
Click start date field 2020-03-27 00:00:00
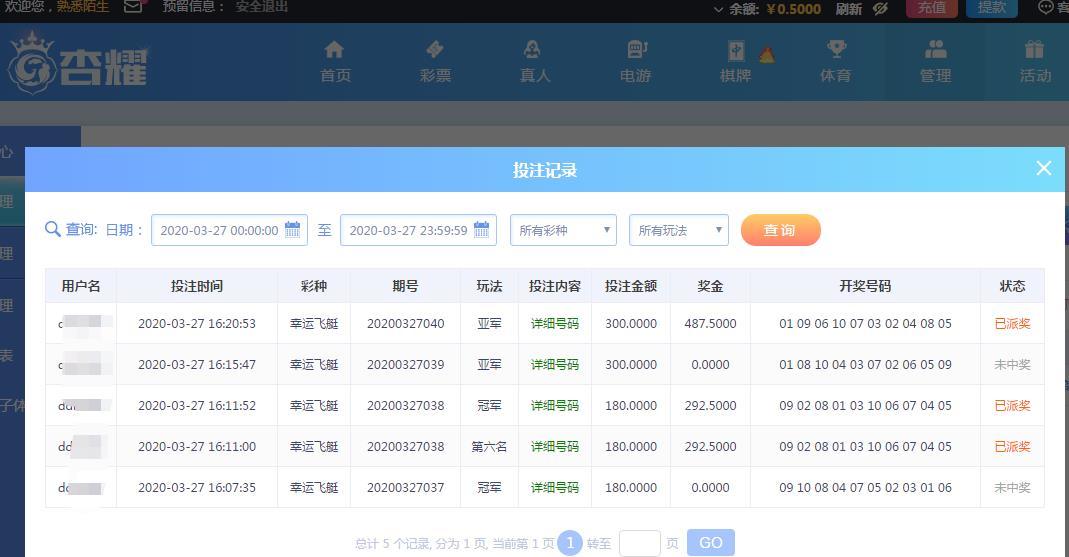point(229,230)
